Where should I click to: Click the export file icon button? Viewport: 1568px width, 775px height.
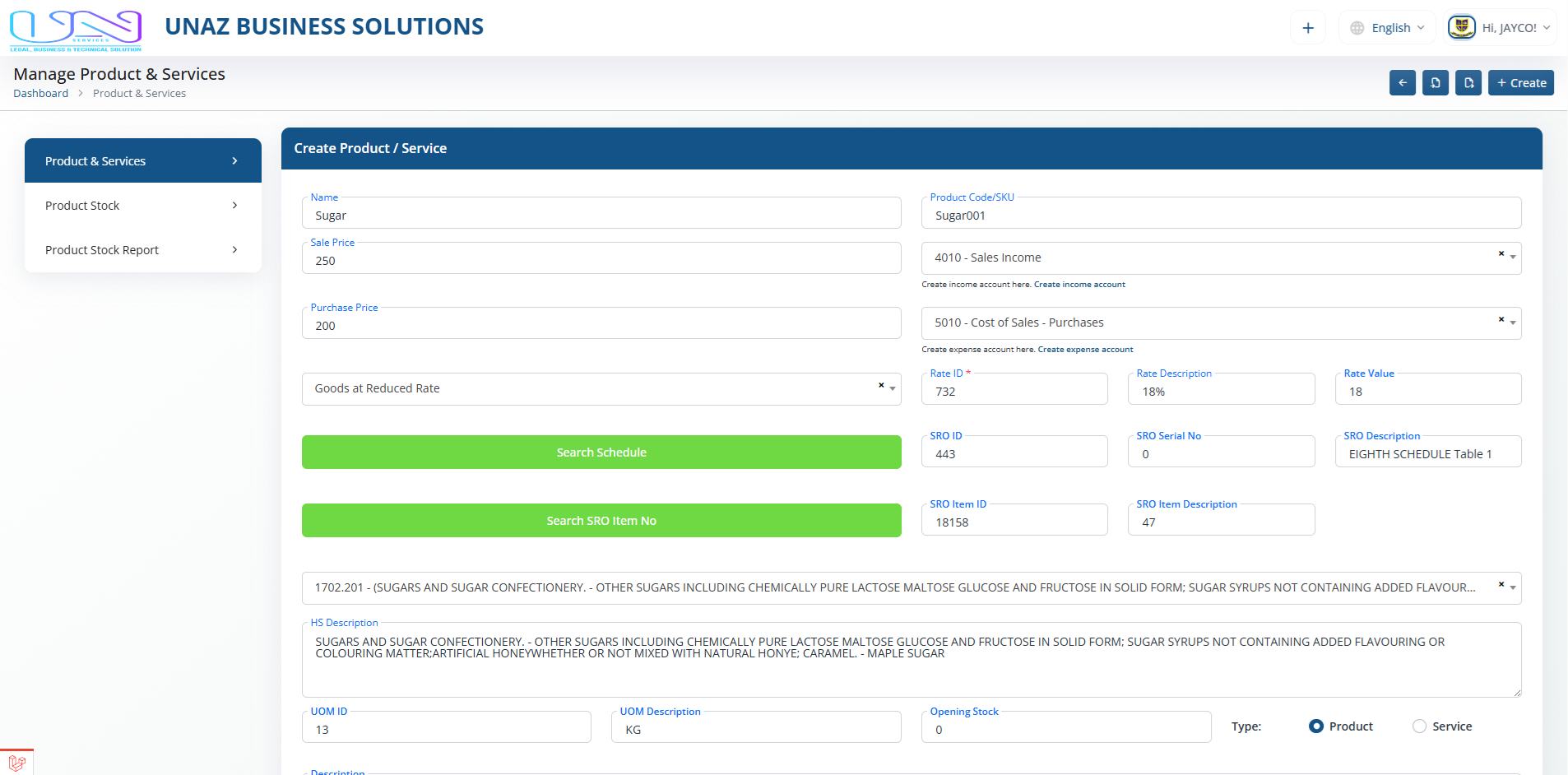click(1468, 83)
